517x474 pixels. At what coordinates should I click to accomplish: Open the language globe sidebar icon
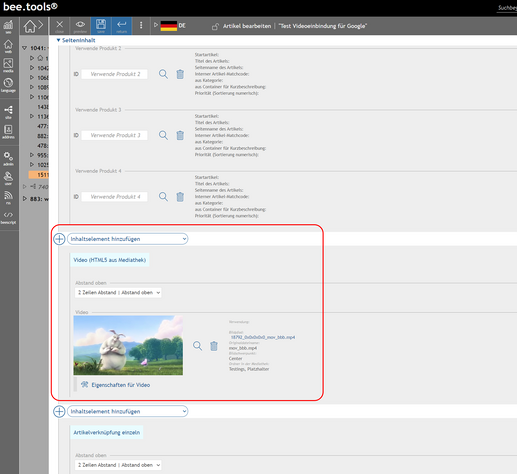[x=8, y=85]
